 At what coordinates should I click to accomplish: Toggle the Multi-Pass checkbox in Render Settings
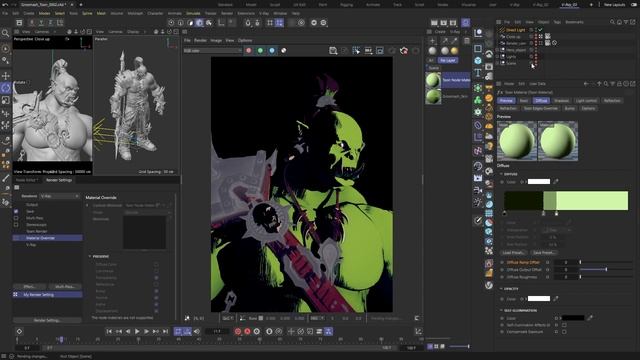click(16, 218)
